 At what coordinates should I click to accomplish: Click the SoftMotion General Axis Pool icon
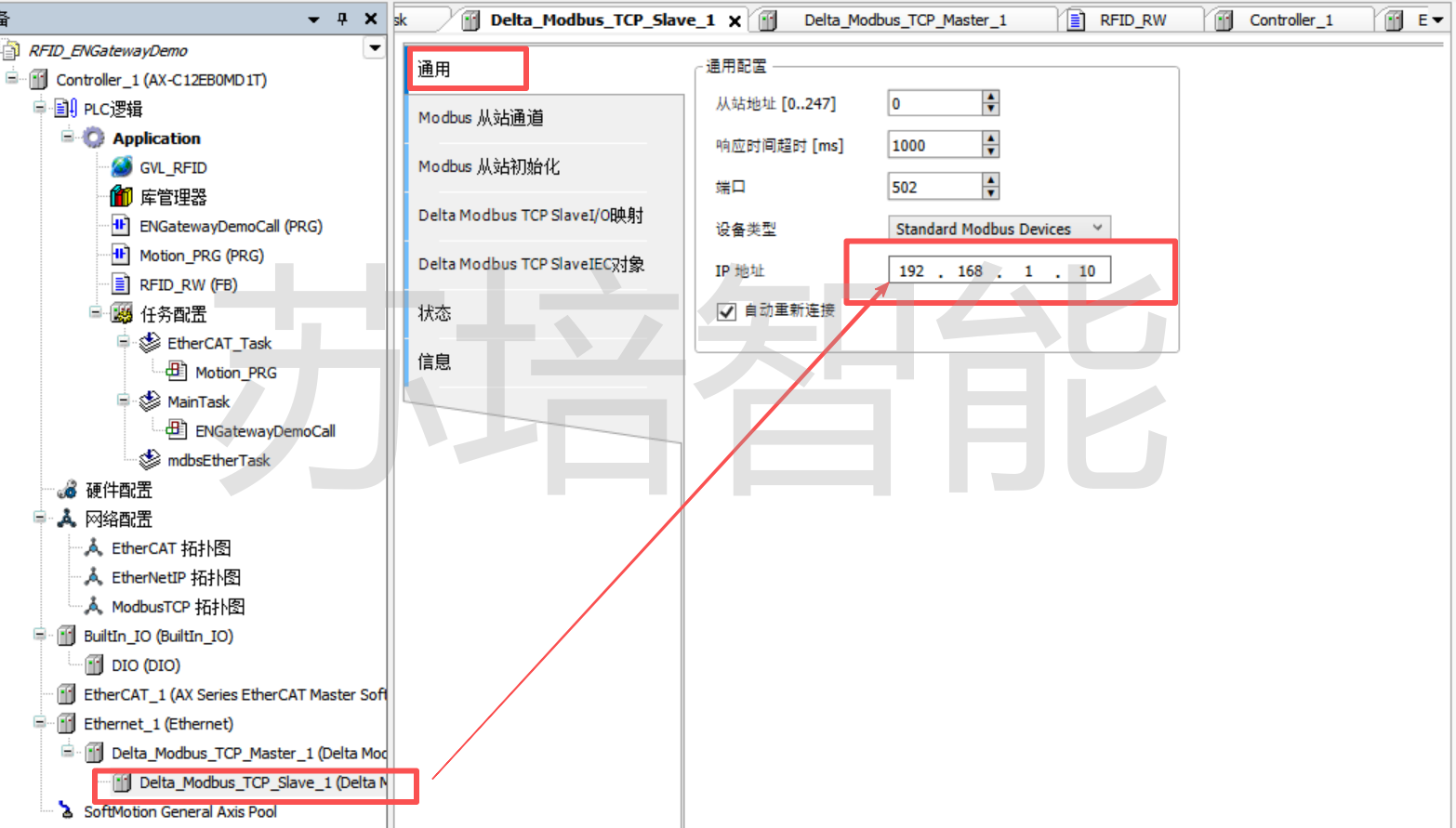65,811
